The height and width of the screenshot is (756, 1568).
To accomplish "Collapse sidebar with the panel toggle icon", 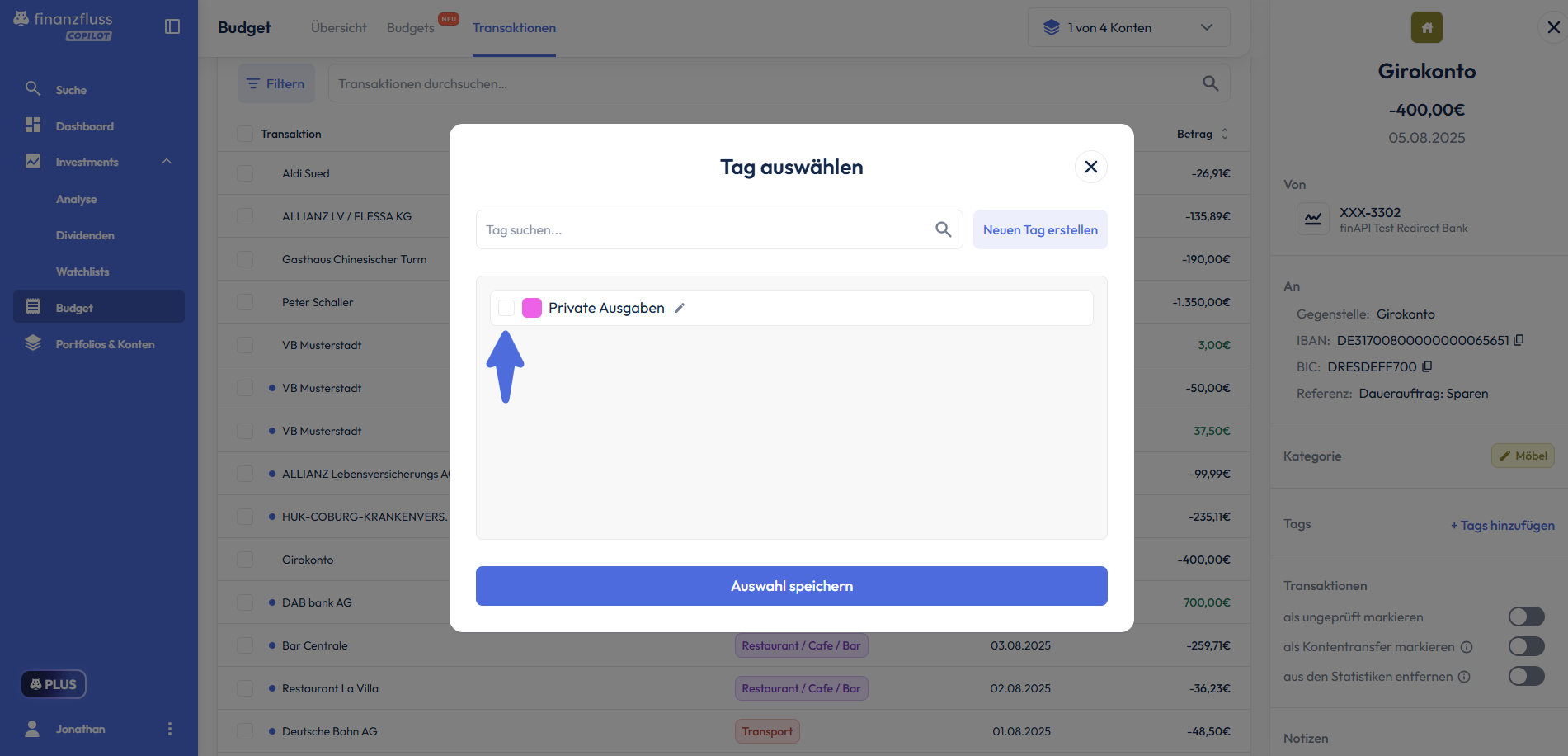I will click(x=172, y=26).
